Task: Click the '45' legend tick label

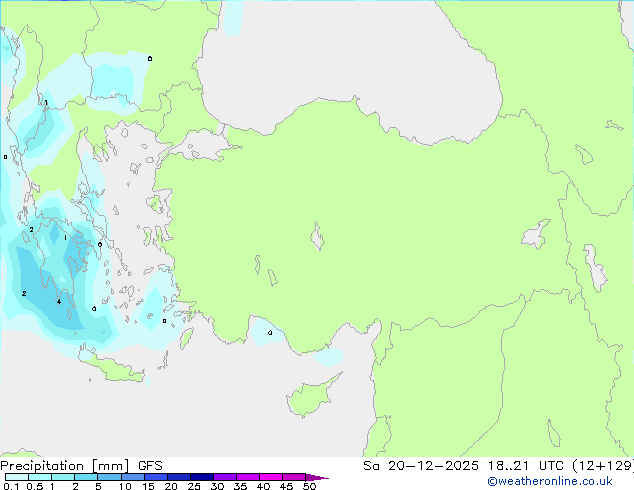Action: [286, 486]
